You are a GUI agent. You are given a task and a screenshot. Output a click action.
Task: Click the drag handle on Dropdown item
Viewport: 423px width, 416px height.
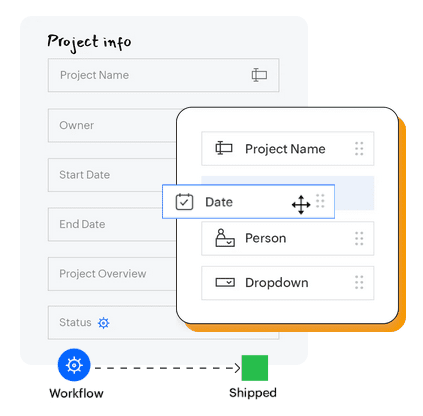click(359, 282)
